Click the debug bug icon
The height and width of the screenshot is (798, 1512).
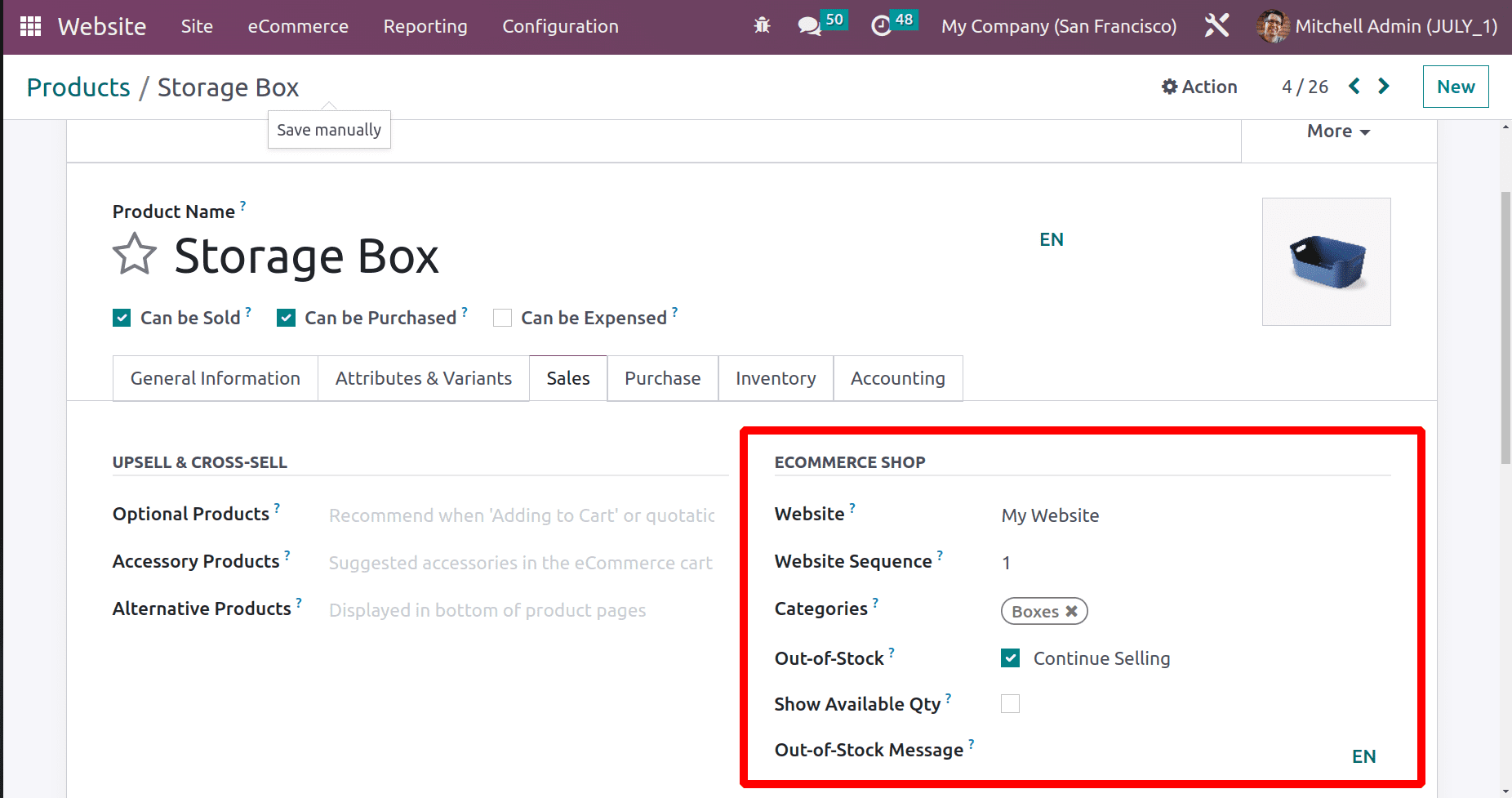pos(762,26)
